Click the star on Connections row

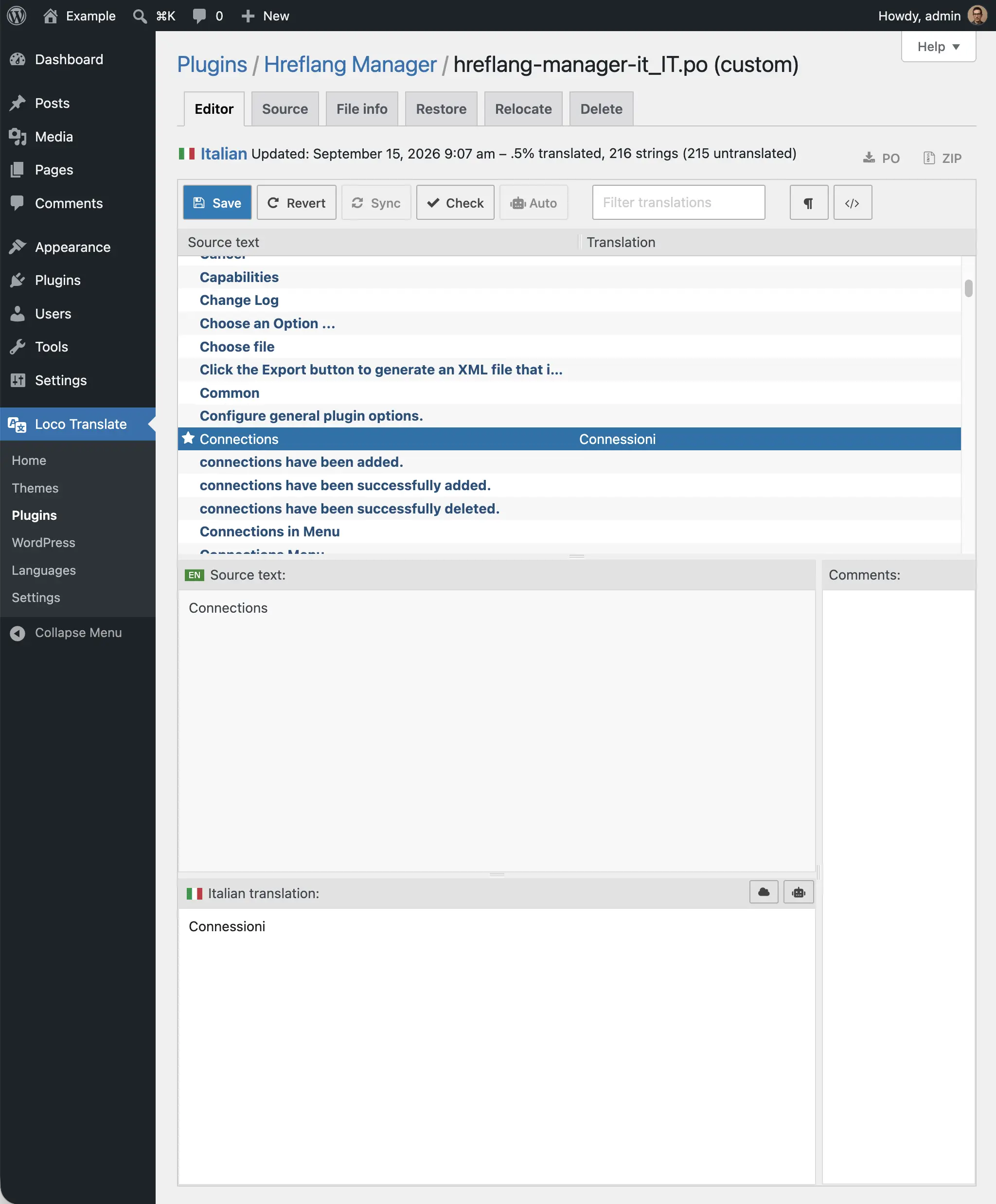[188, 439]
